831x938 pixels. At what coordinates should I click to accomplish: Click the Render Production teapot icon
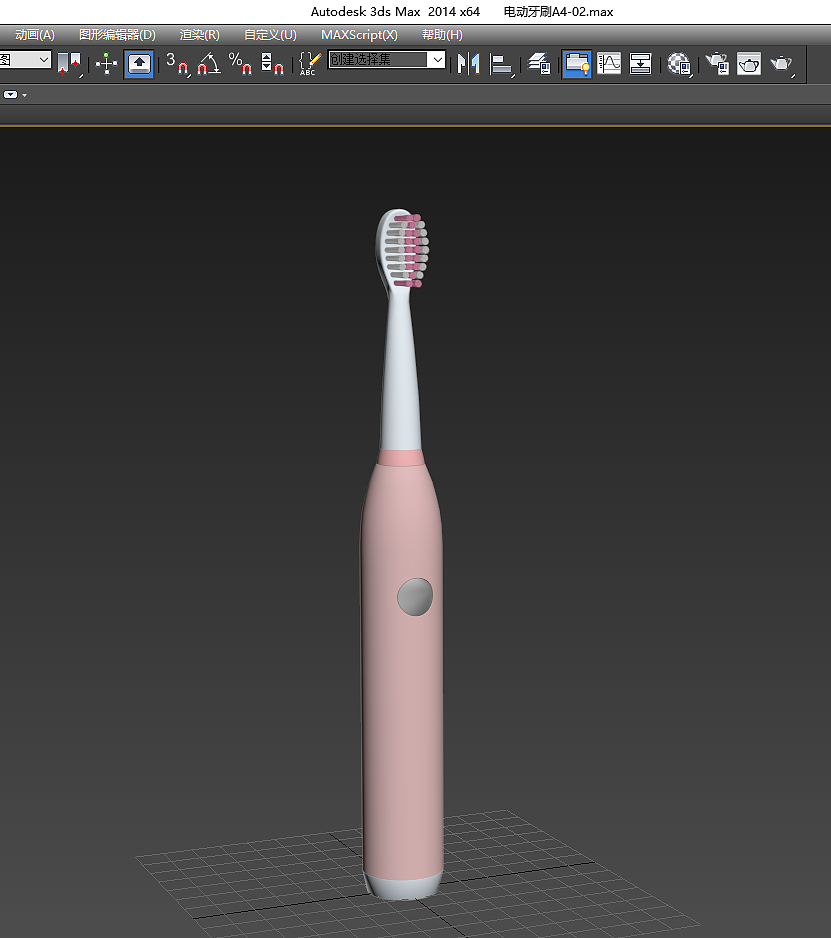pos(781,63)
